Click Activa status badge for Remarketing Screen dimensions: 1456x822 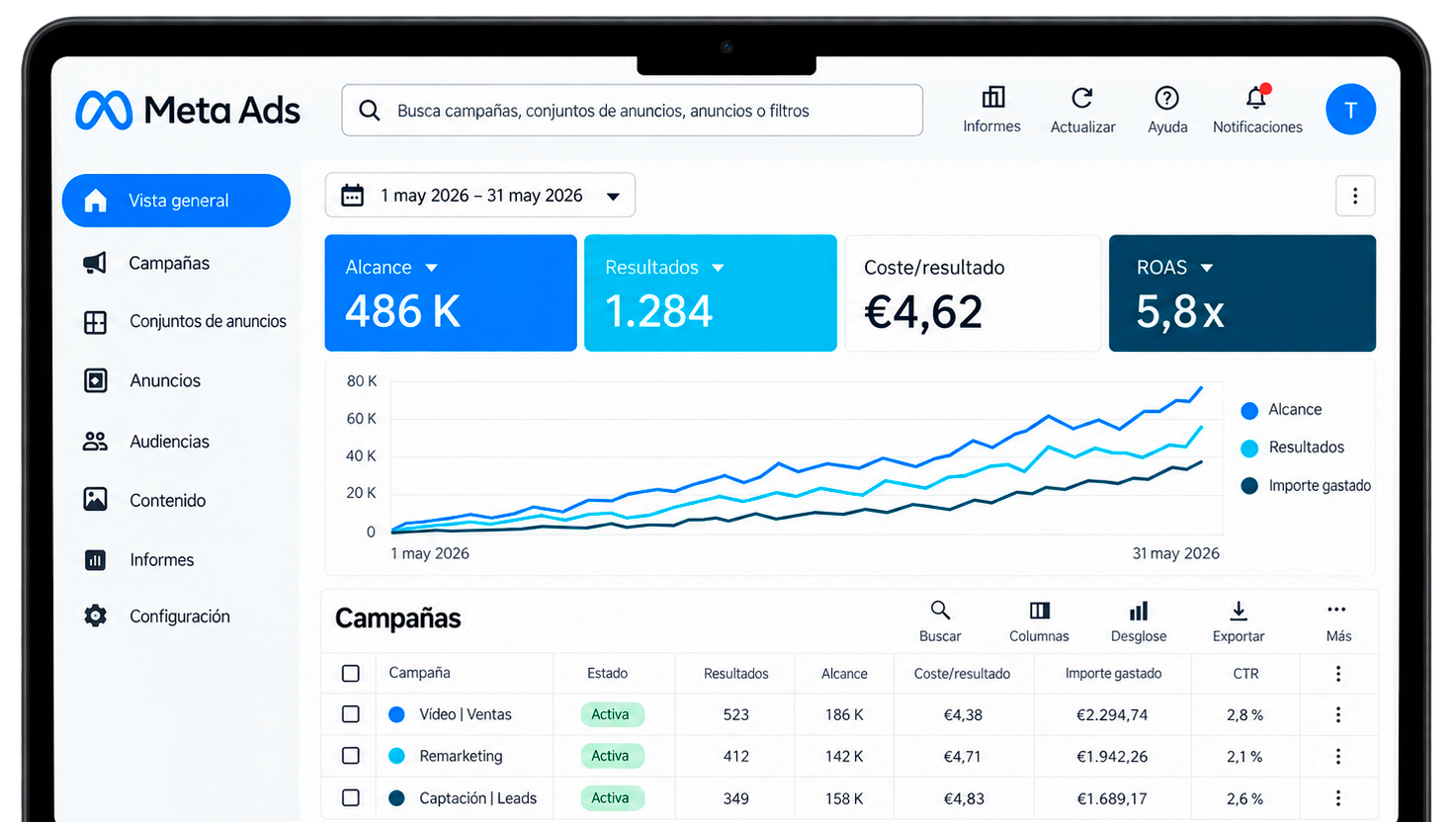tap(612, 756)
